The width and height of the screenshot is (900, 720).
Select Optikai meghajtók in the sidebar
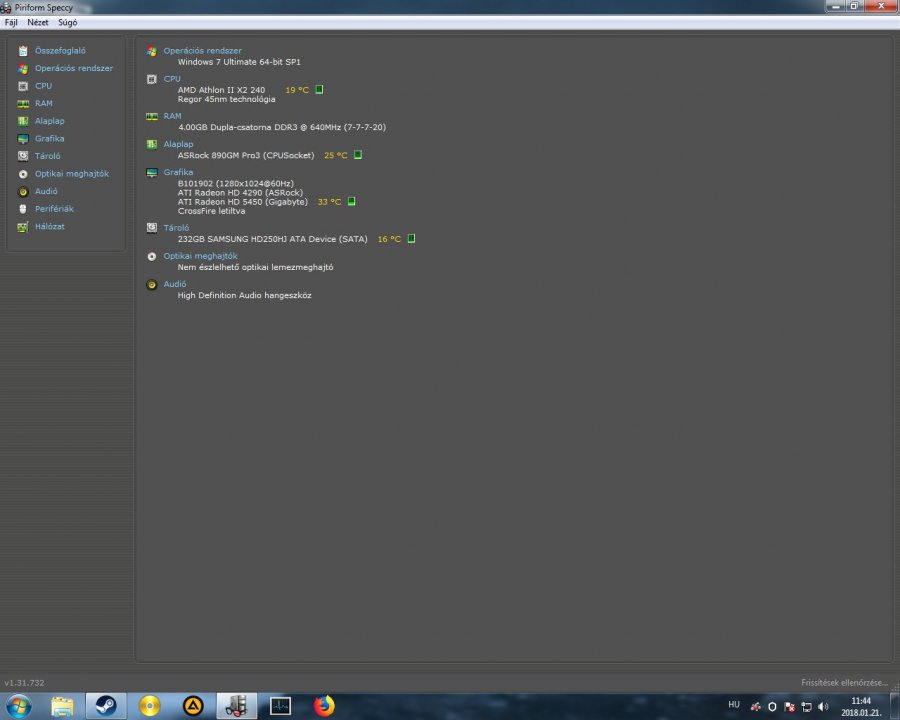pos(72,173)
